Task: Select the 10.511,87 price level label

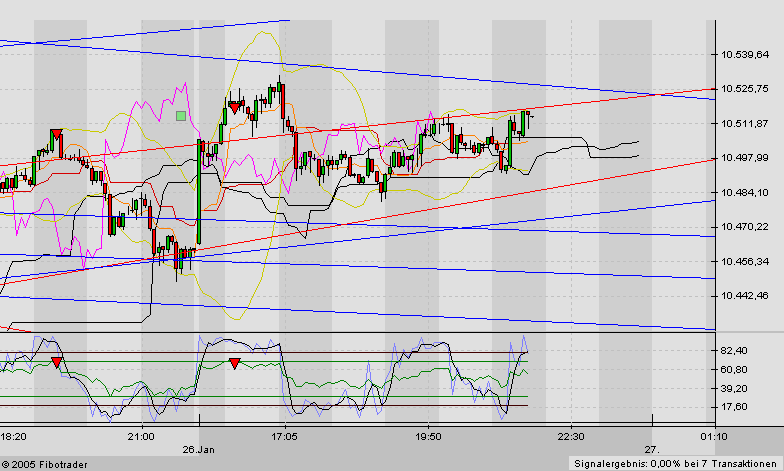Action: pos(744,124)
